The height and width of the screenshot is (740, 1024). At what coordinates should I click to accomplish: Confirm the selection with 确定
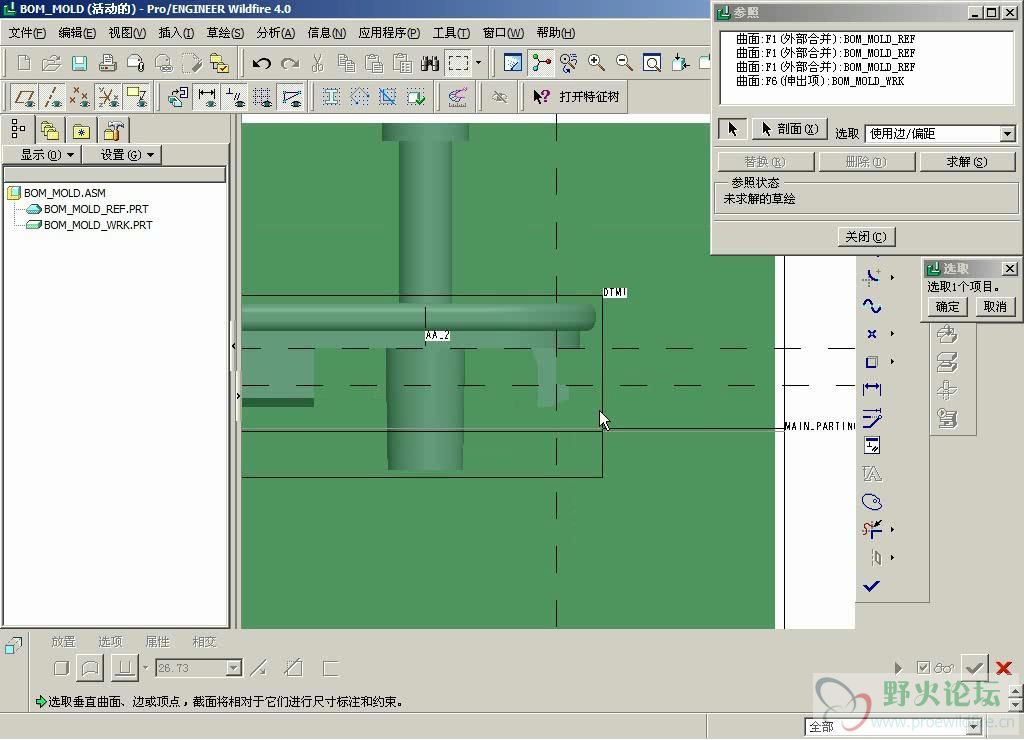(947, 306)
